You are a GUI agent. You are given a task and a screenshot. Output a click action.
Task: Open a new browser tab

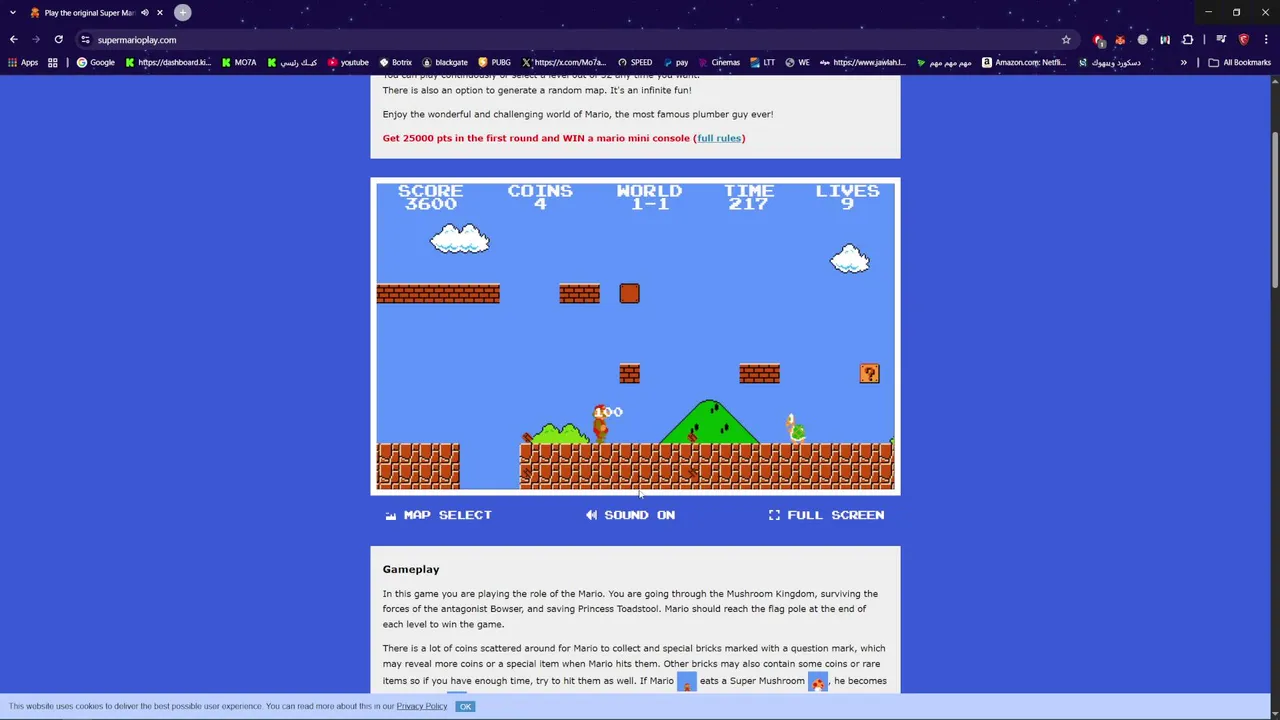coord(183,13)
